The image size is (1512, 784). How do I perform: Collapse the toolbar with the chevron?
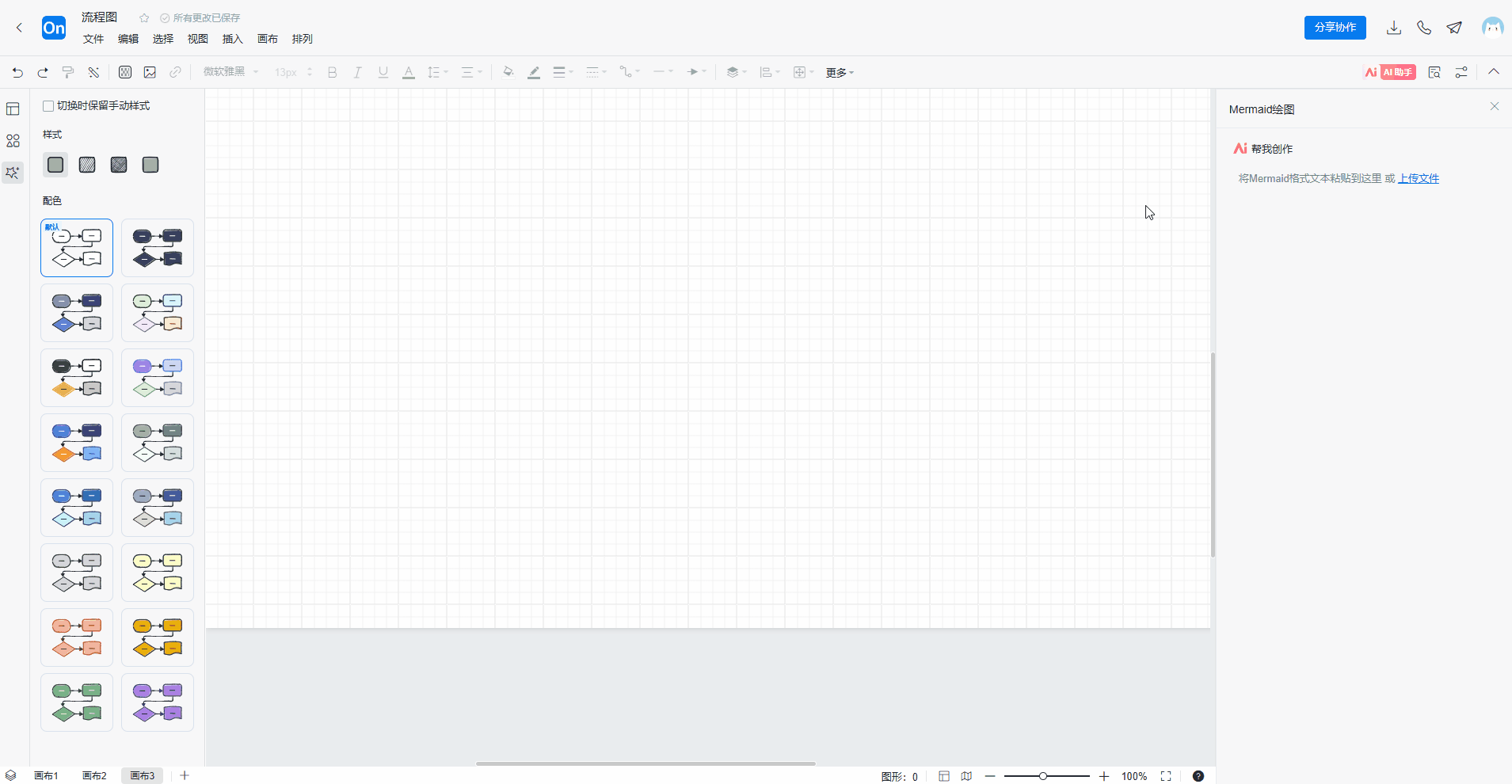click(x=1494, y=72)
